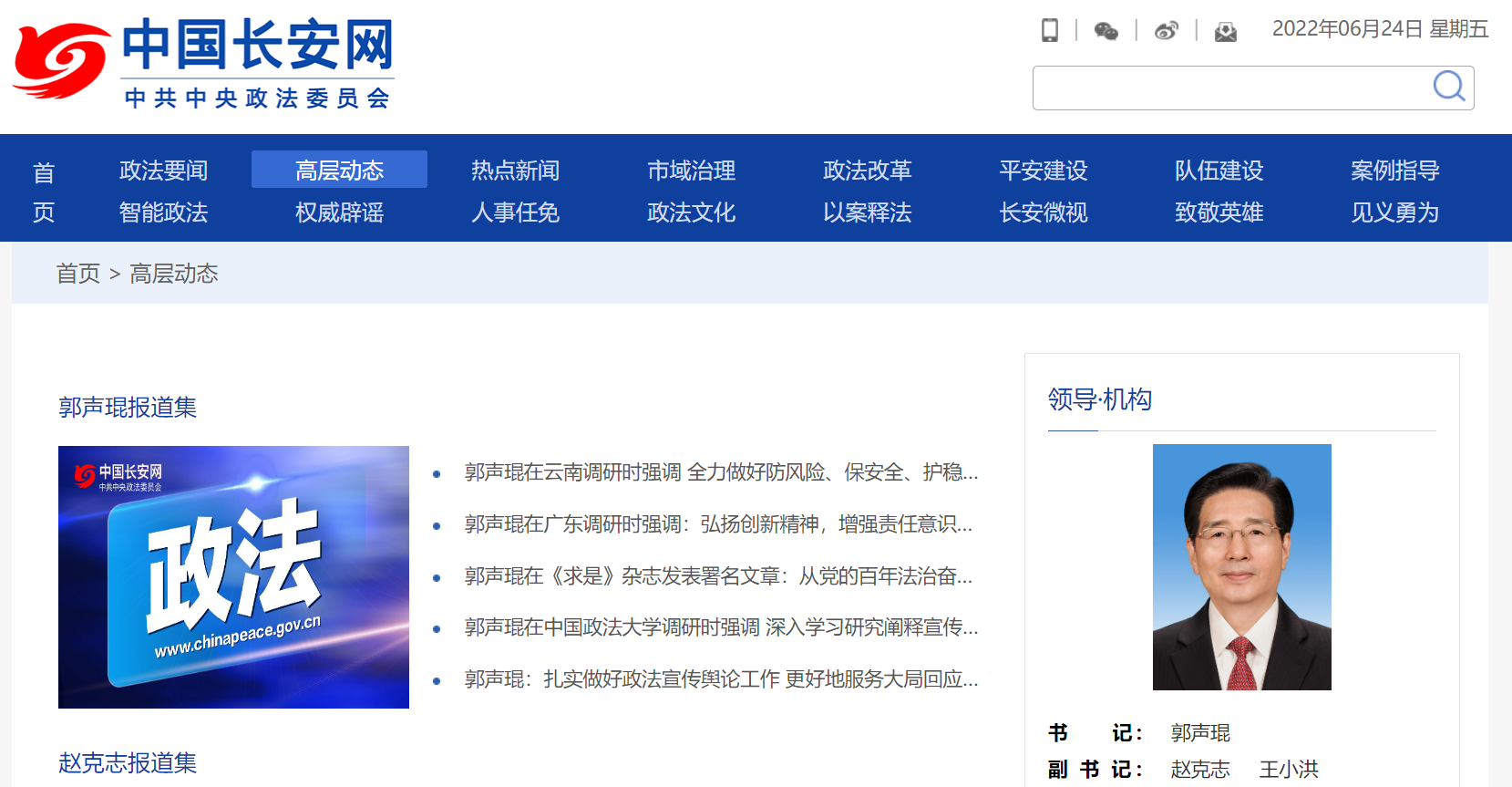Open article 郭声琨：扎实做好政法宣传舆论工作

tap(722, 679)
